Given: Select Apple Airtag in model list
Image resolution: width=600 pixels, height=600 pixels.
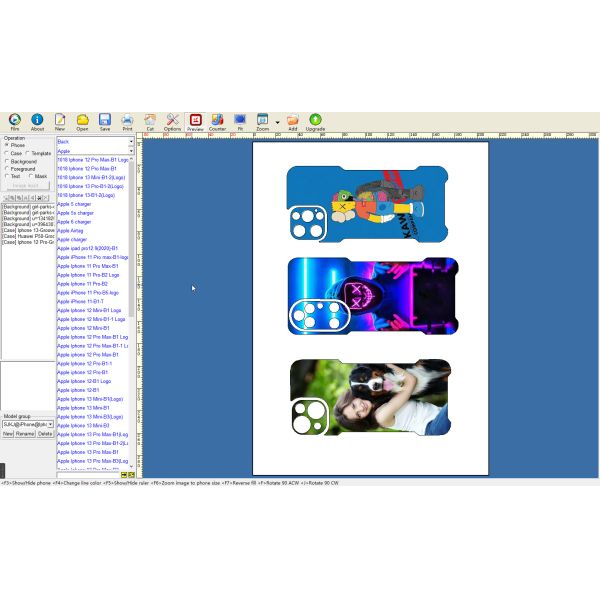Looking at the screenshot, I should 71,230.
